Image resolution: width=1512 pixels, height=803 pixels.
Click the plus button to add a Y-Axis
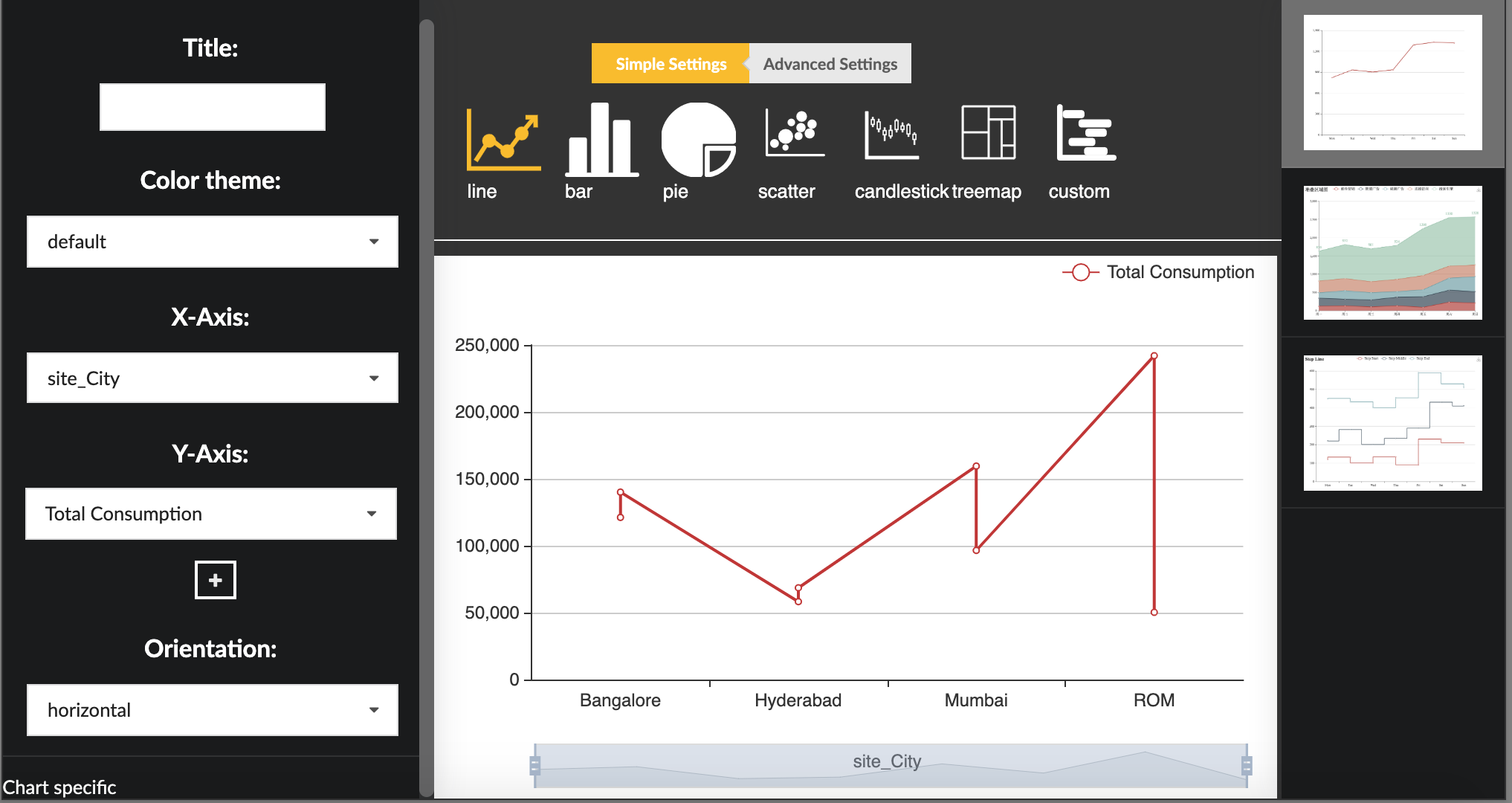pyautogui.click(x=214, y=580)
